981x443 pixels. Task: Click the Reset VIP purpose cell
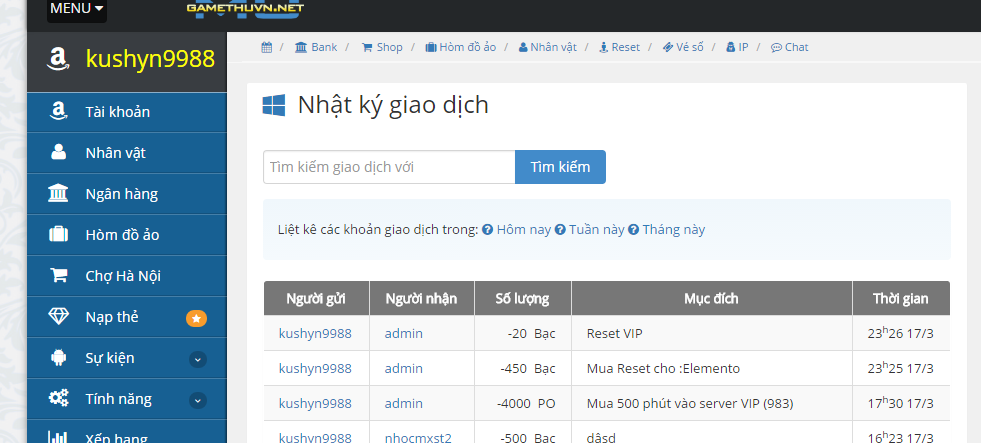[711, 334]
